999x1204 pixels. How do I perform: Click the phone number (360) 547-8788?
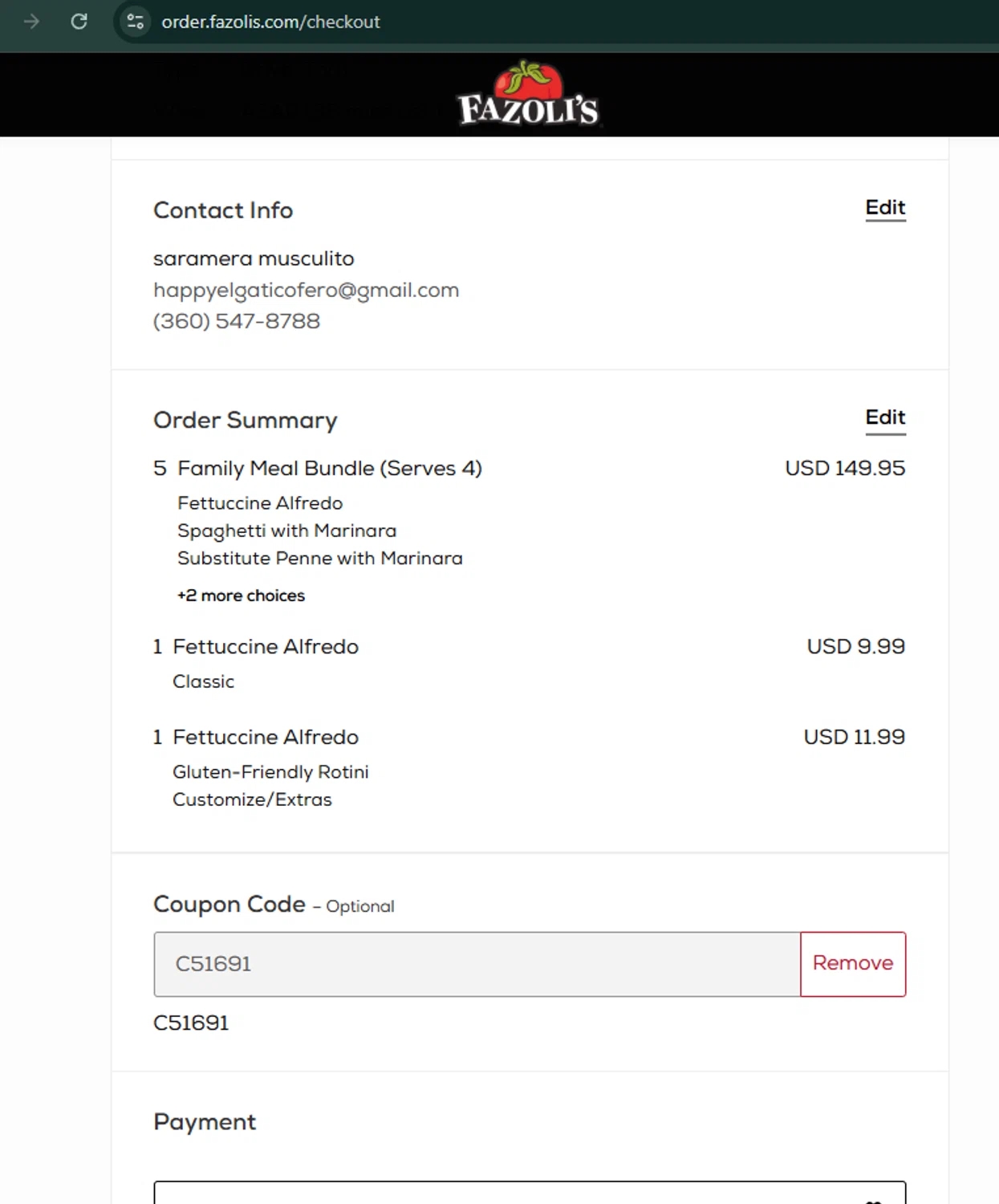tap(237, 321)
